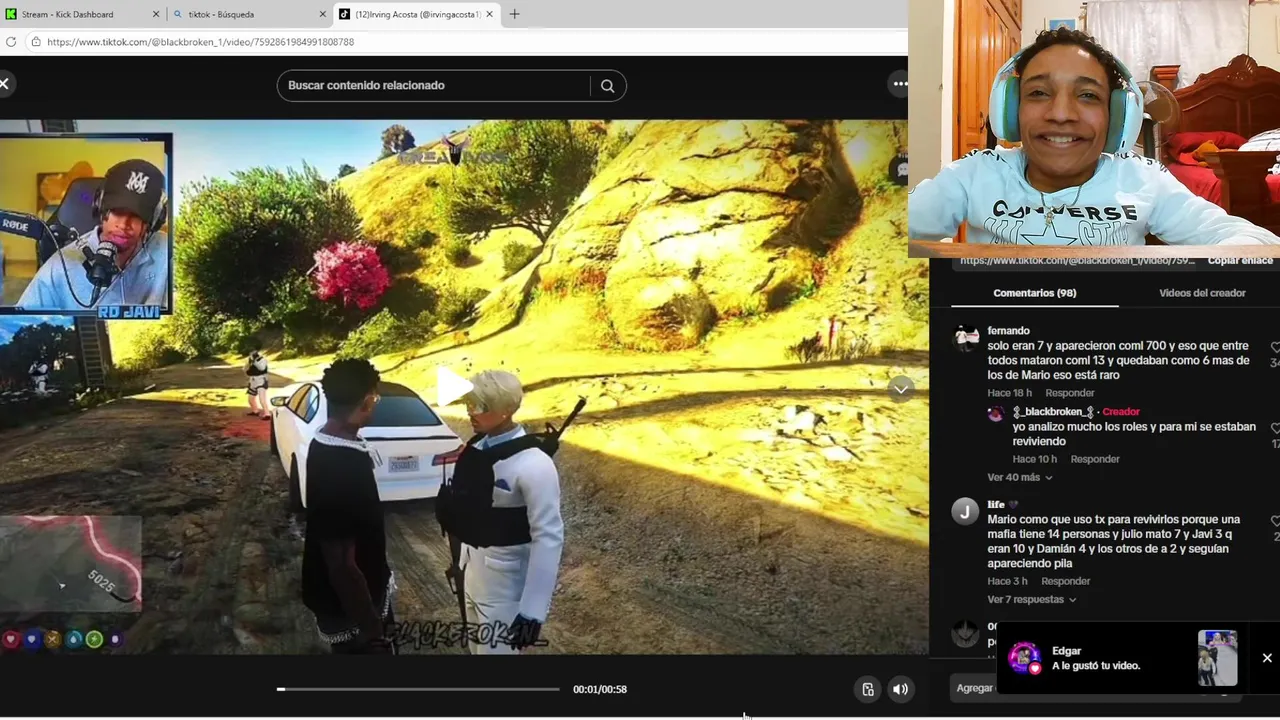Screen dimensions: 1280x720
Task: Close the TikTok video viewer
Action: pyautogui.click(x=4, y=84)
